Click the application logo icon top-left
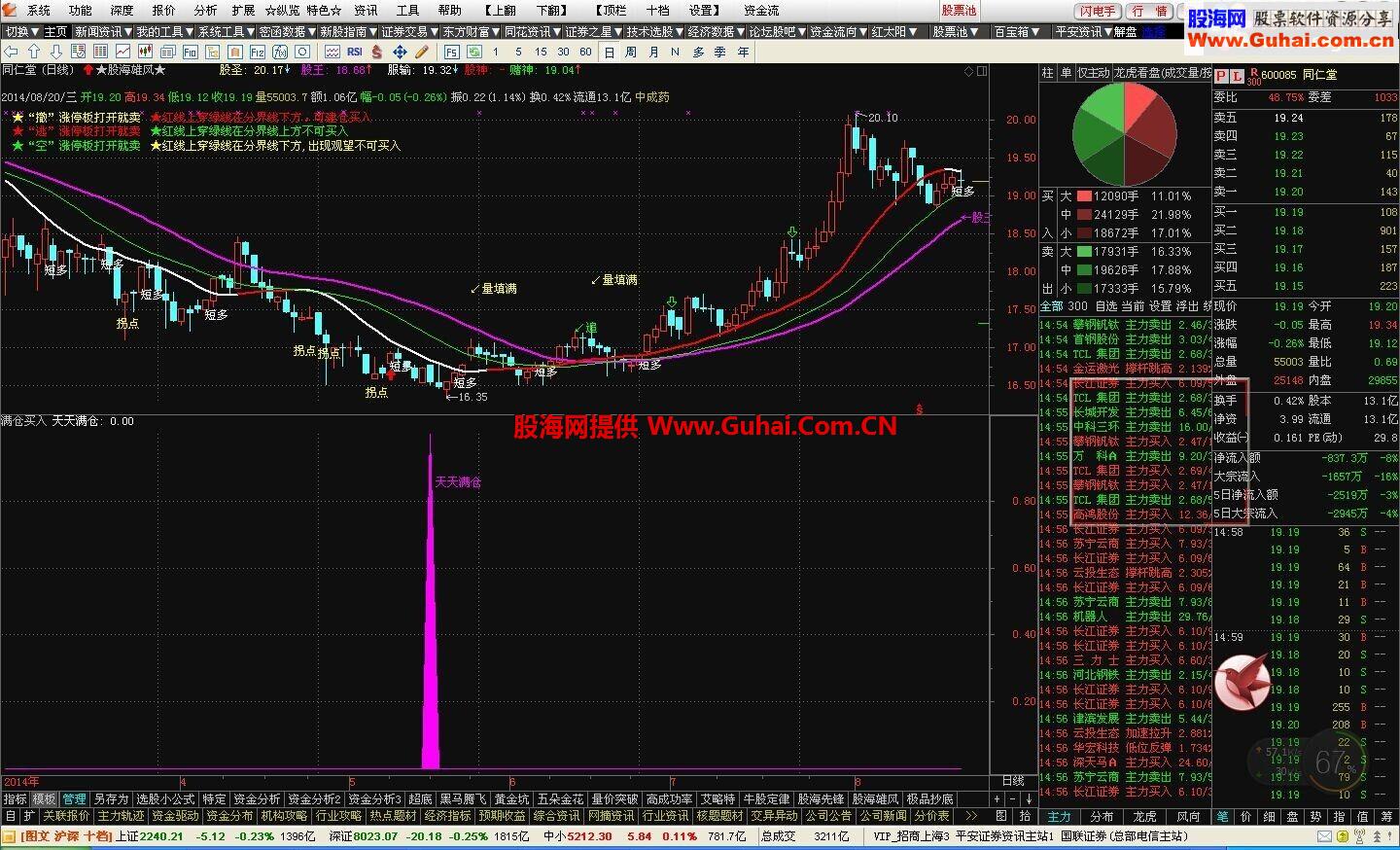 point(12,11)
